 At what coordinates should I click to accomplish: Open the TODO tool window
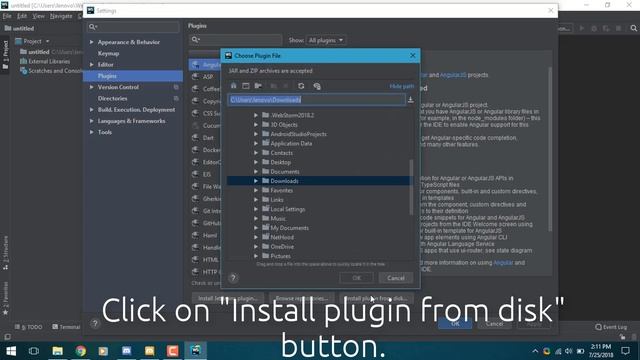coord(29,327)
